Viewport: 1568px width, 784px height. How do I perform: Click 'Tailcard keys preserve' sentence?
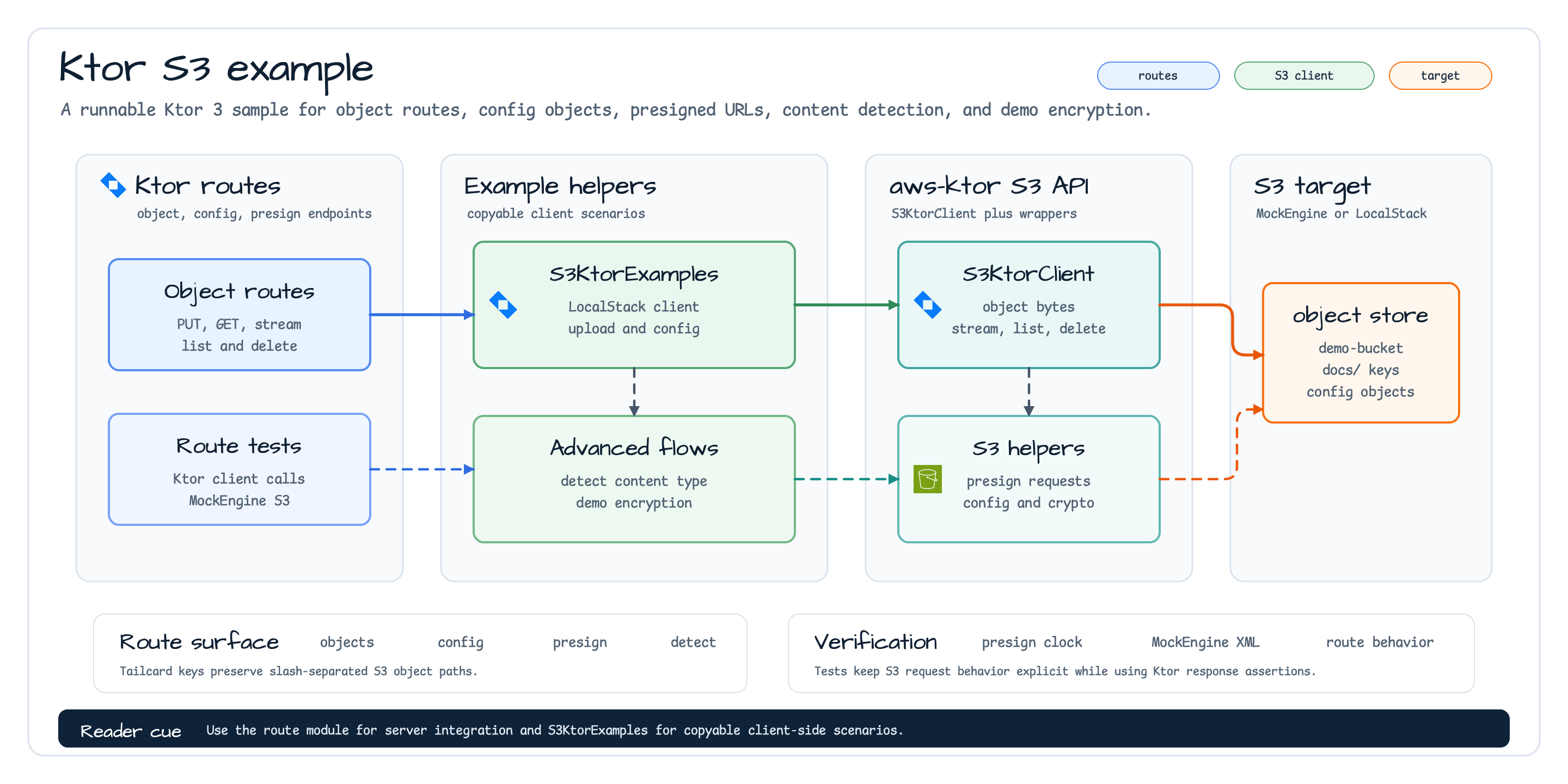(x=298, y=671)
